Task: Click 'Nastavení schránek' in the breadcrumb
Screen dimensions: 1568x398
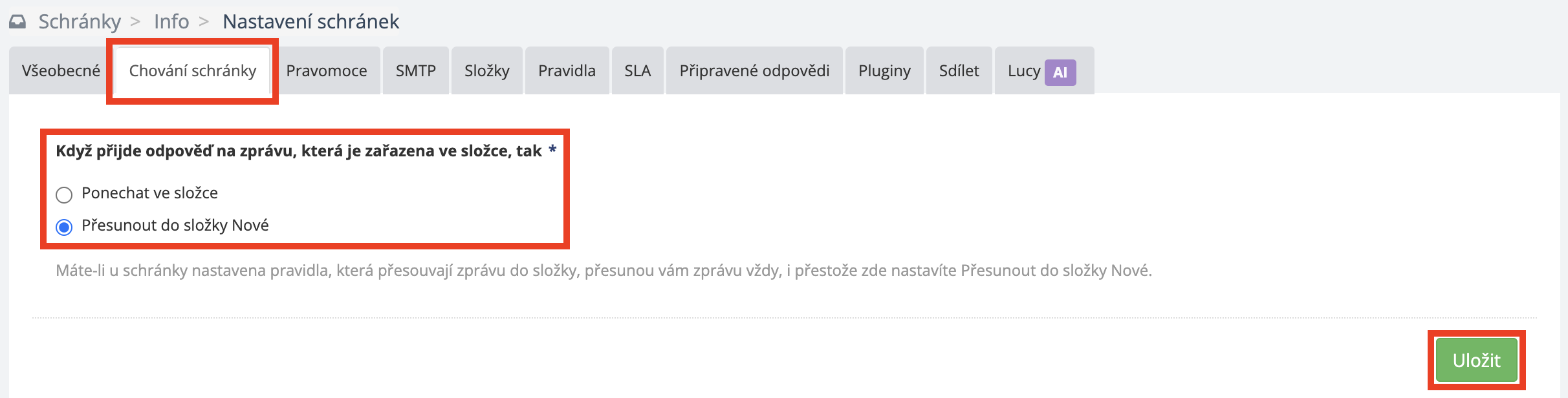Action: pos(310,21)
